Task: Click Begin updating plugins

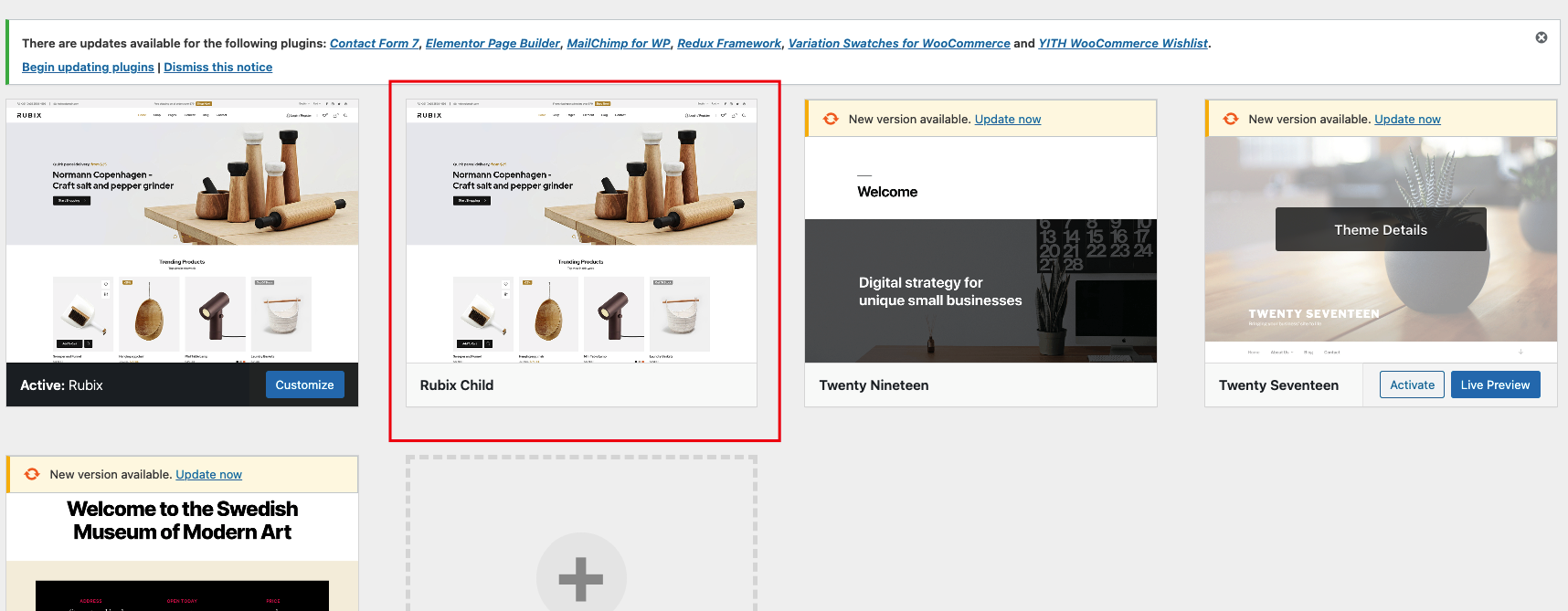Action: [x=88, y=67]
